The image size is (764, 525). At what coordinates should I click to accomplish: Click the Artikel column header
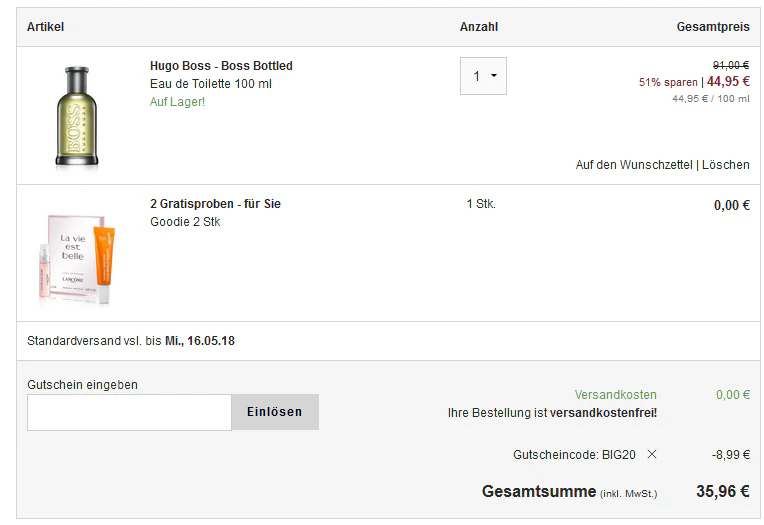[x=45, y=27]
